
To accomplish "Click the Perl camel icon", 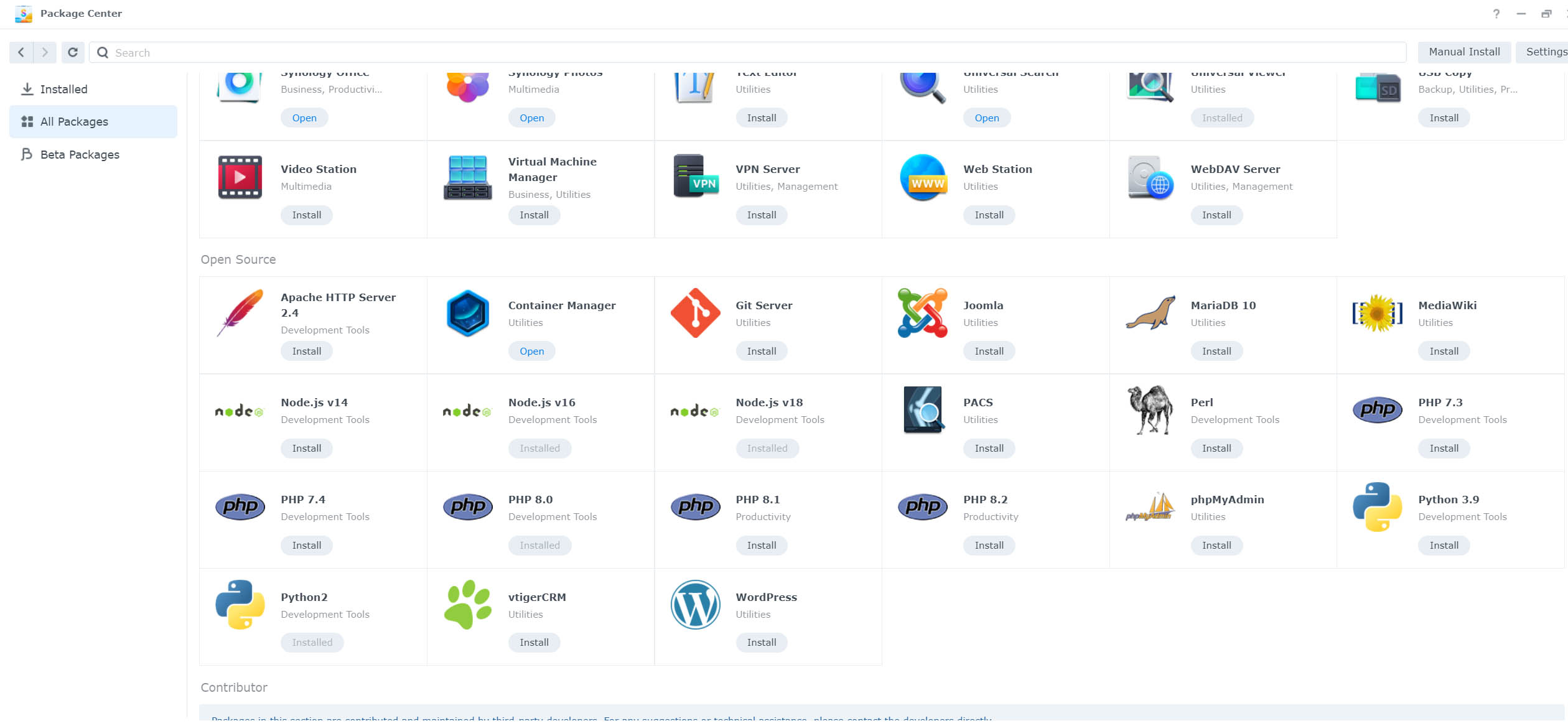I will (x=1150, y=410).
